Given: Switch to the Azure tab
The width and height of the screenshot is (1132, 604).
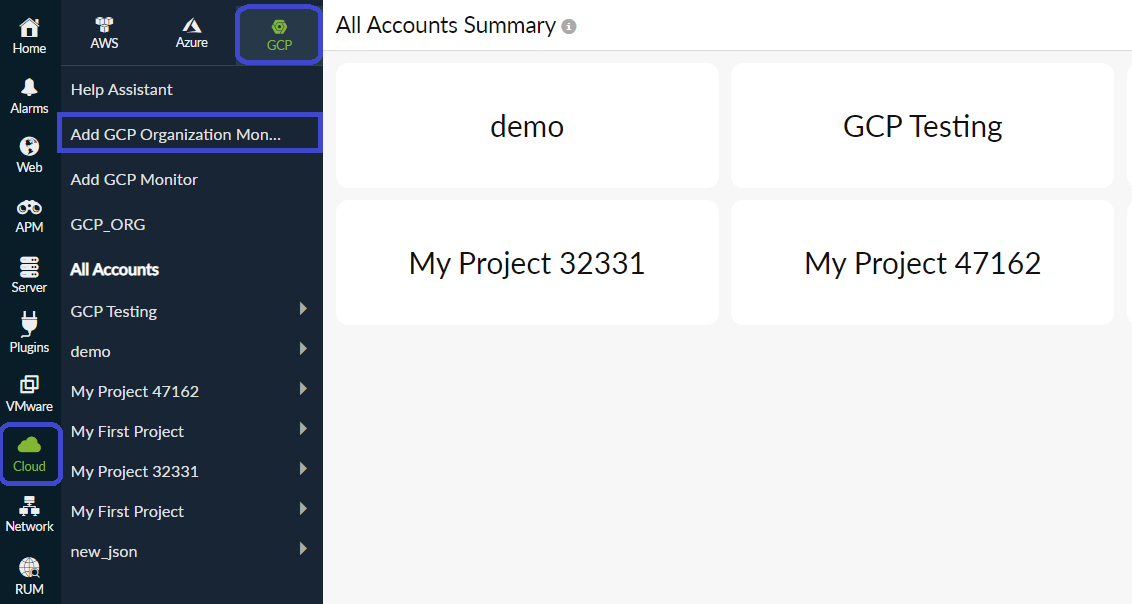Looking at the screenshot, I should tap(191, 32).
